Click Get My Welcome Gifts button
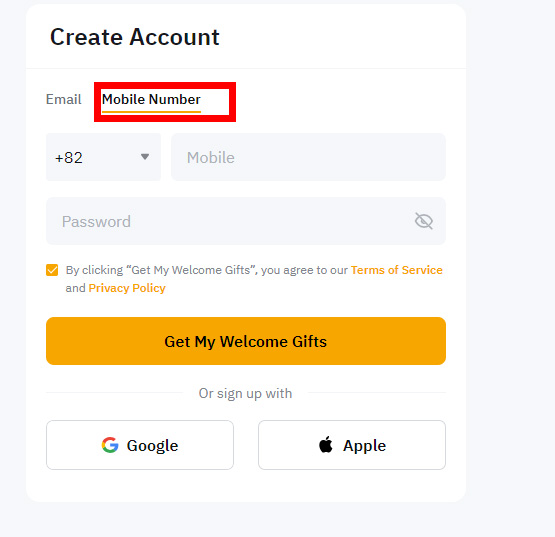The image size is (555, 537). (x=246, y=341)
